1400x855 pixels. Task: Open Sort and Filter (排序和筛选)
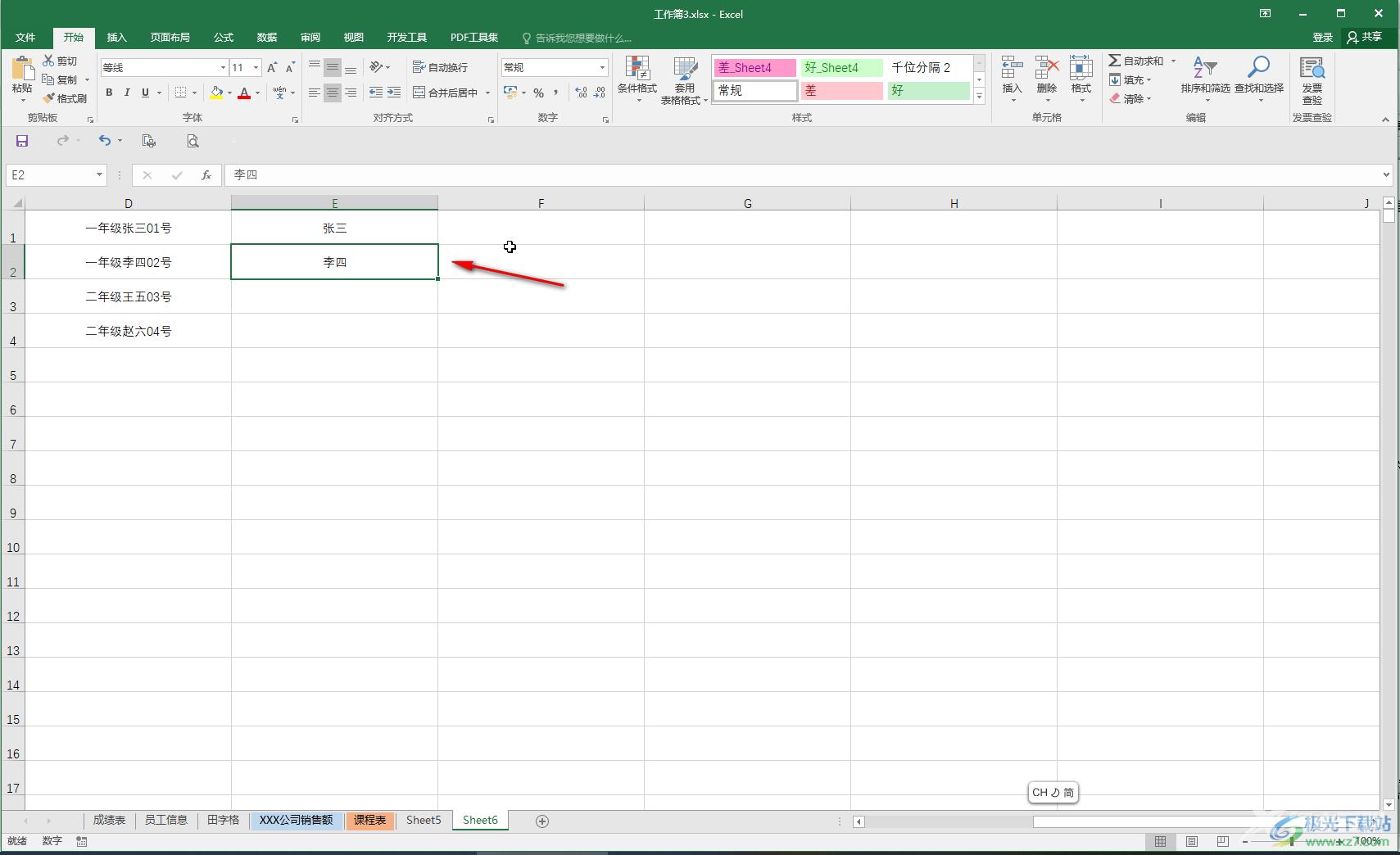[x=1205, y=78]
